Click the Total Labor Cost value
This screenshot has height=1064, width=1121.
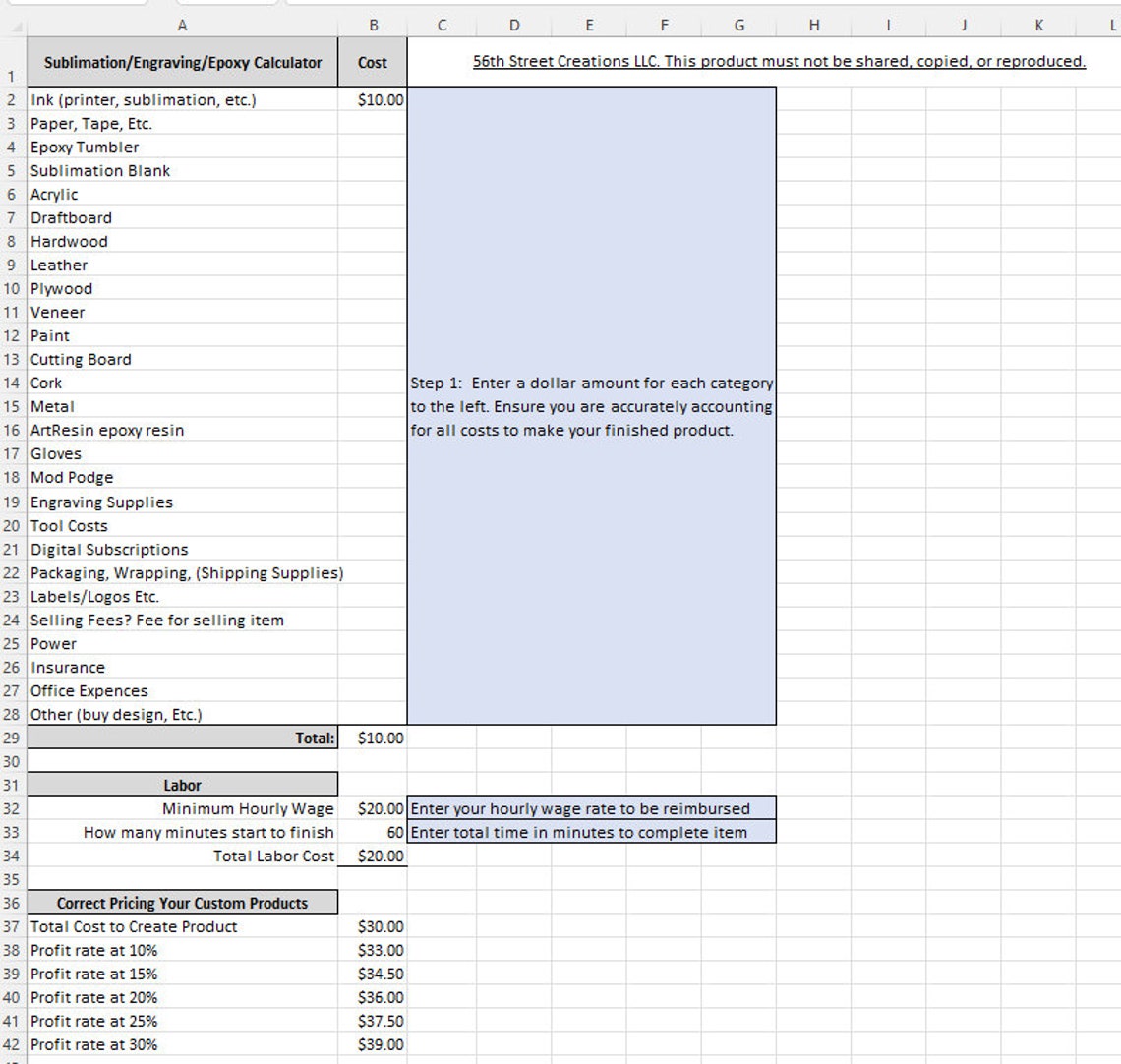(x=372, y=856)
